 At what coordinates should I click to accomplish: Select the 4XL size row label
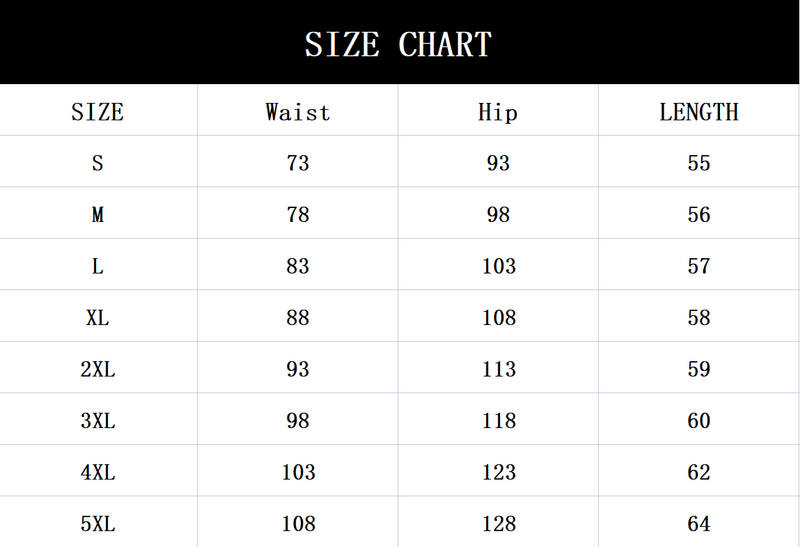pos(97,472)
